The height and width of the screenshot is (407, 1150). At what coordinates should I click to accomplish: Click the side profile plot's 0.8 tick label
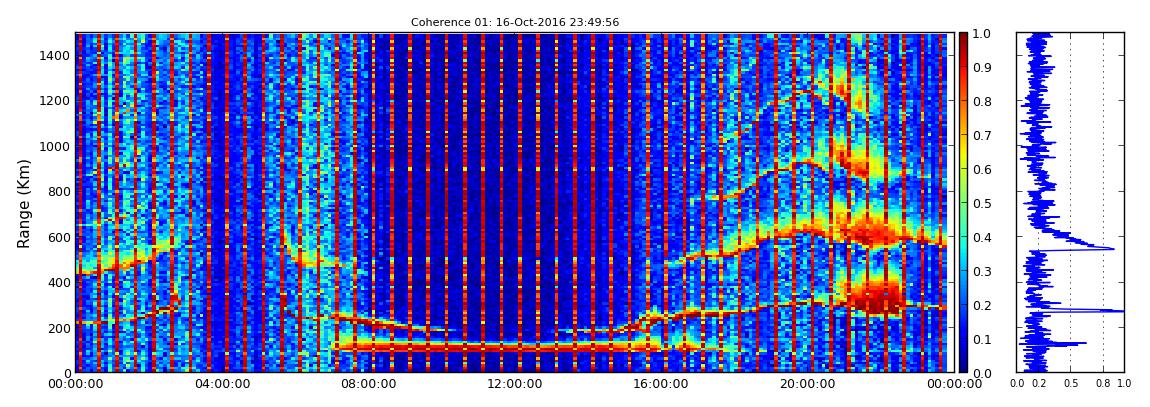coord(1104,384)
